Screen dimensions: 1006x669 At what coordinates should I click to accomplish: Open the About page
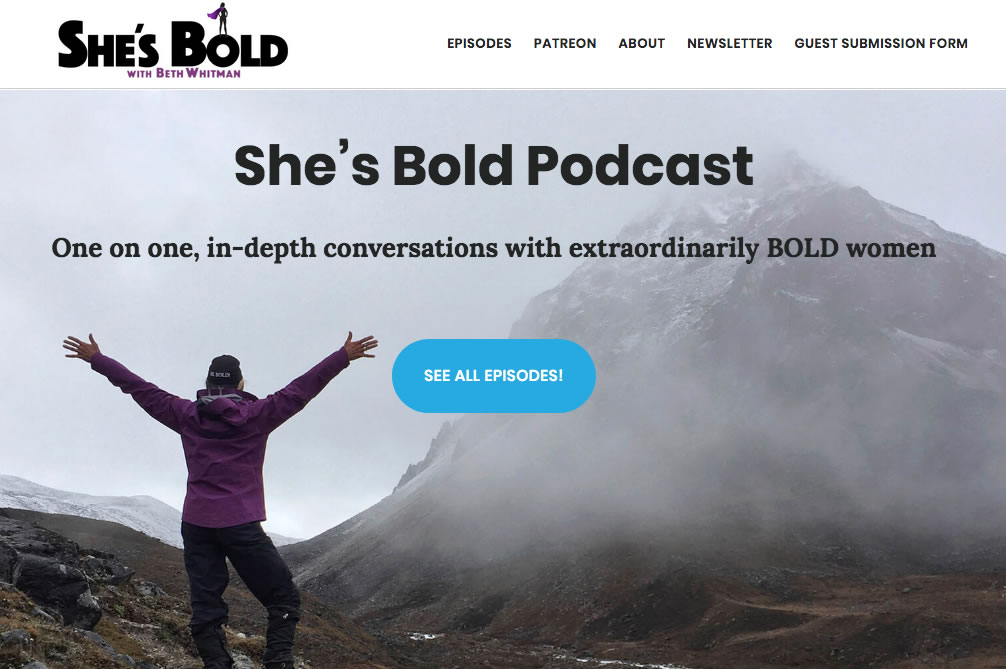[642, 44]
